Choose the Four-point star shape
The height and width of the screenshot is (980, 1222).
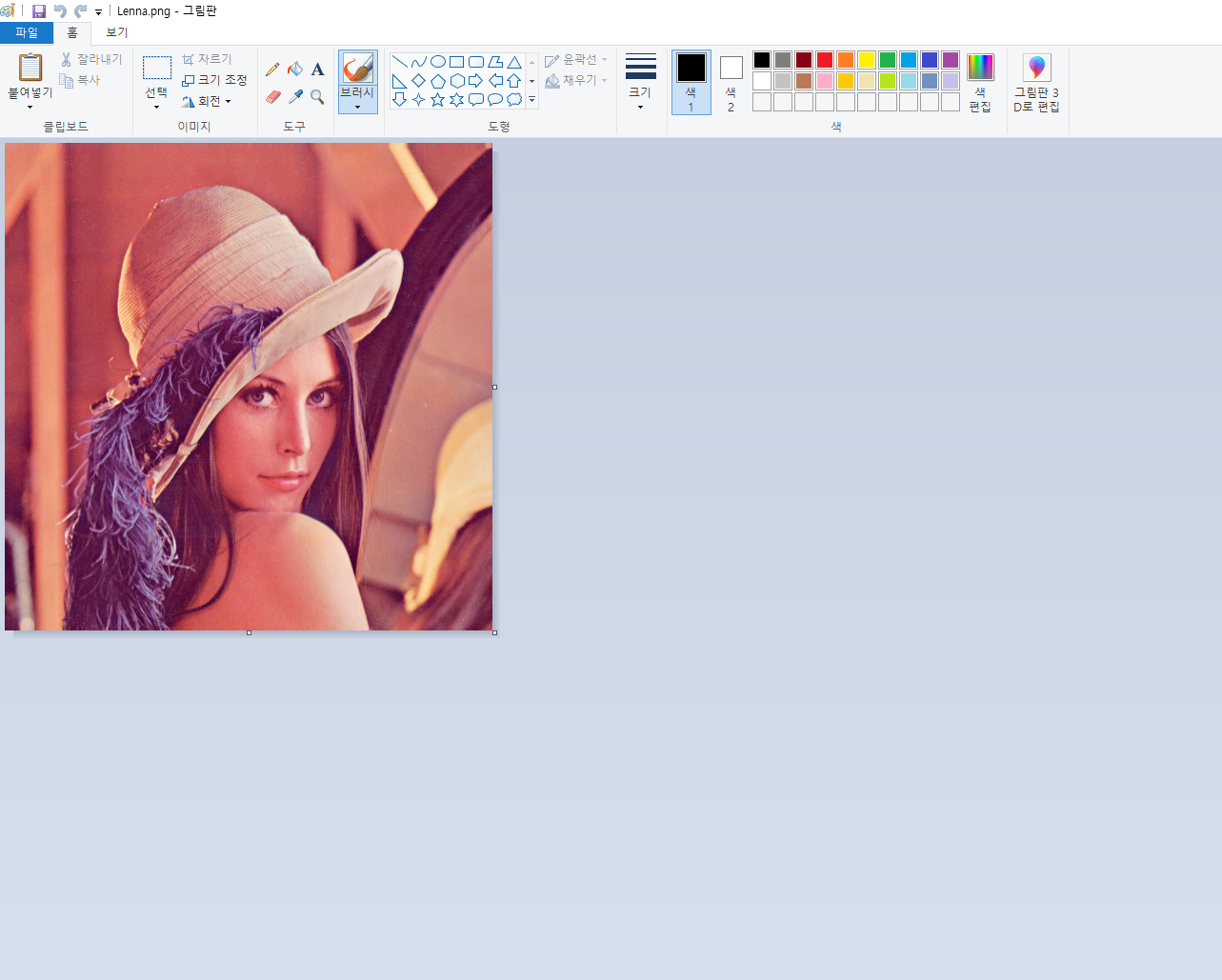[419, 99]
